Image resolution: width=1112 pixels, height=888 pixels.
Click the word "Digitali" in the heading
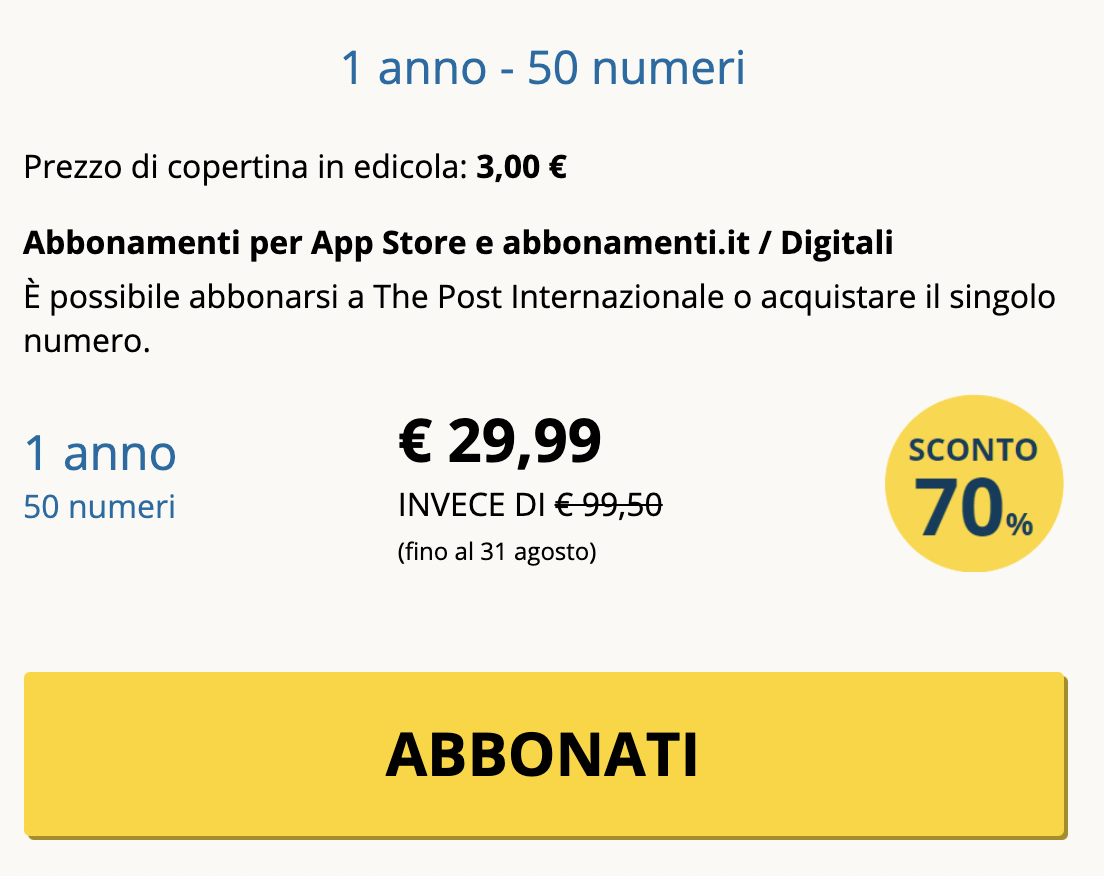click(x=836, y=242)
